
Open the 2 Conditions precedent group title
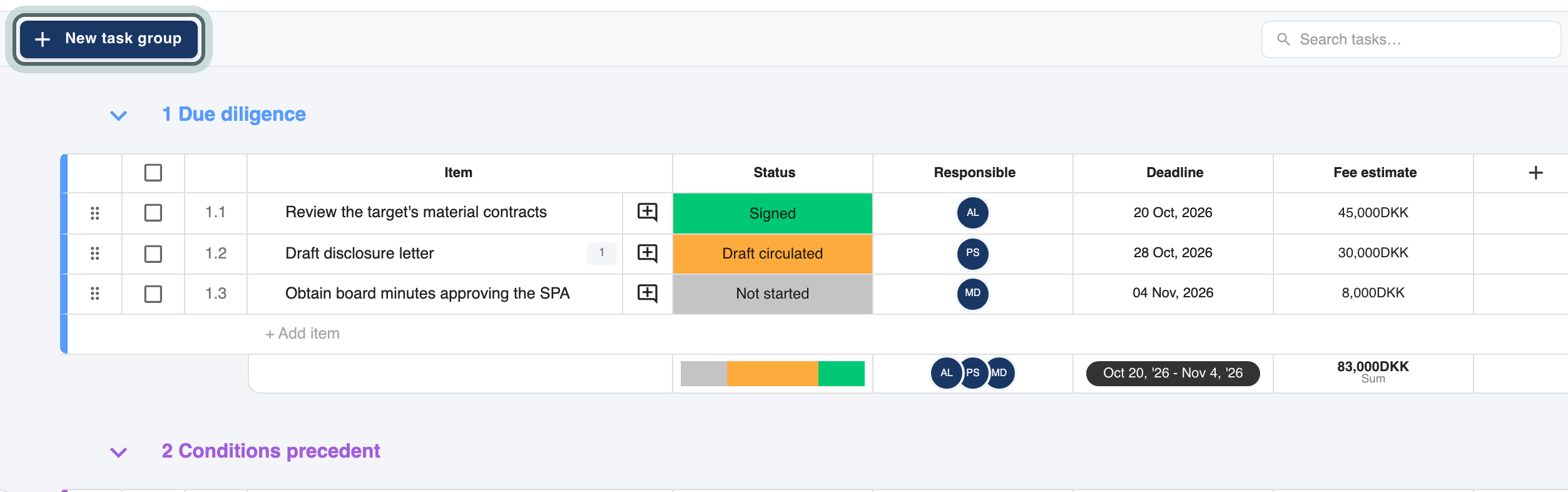click(x=270, y=451)
